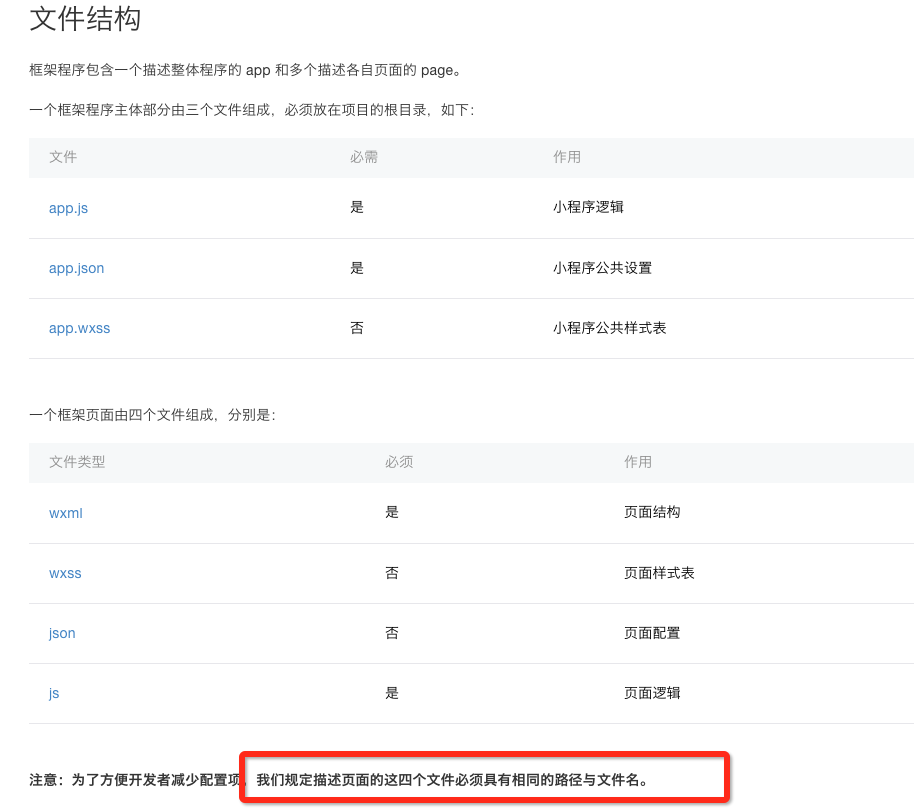Image resolution: width=914 pixels, height=808 pixels.
Task: Open the app.json link
Action: pyautogui.click(x=77, y=268)
